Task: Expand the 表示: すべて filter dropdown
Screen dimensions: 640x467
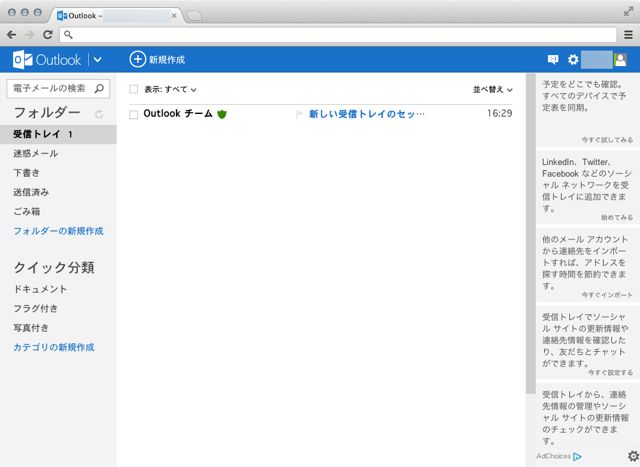Action: click(x=171, y=89)
